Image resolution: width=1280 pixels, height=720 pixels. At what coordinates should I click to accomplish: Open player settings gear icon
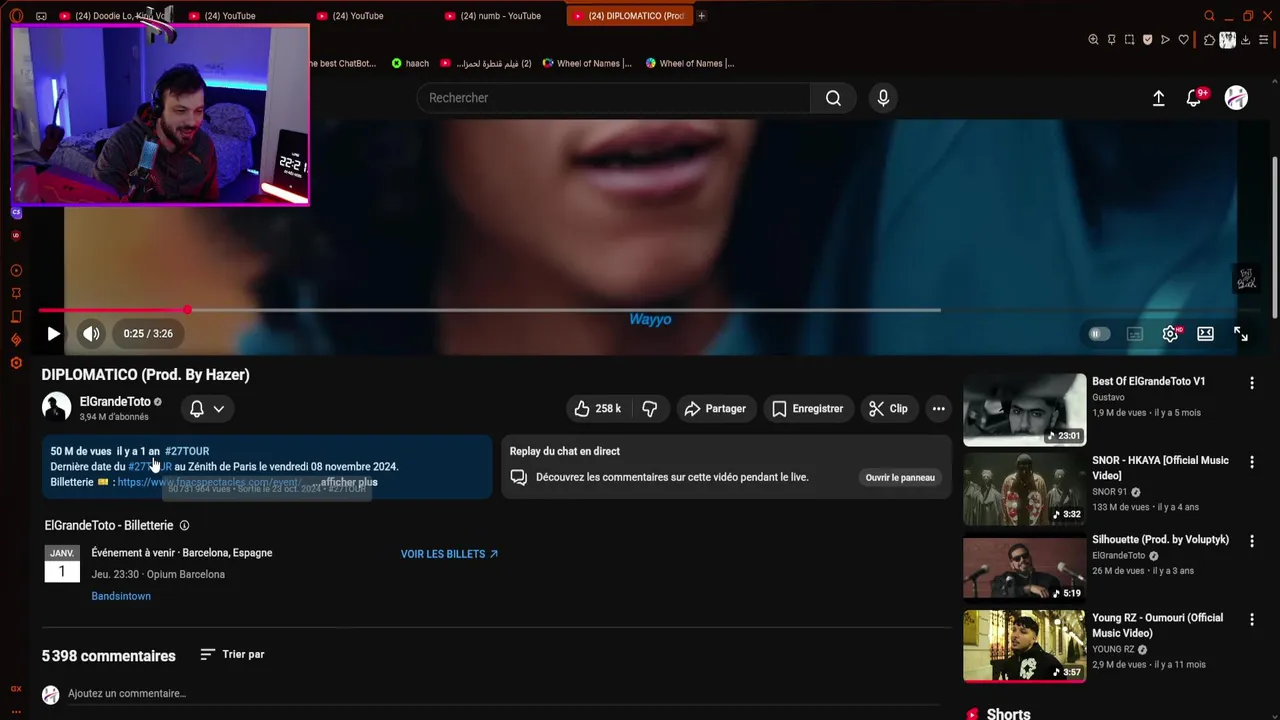(x=1170, y=334)
